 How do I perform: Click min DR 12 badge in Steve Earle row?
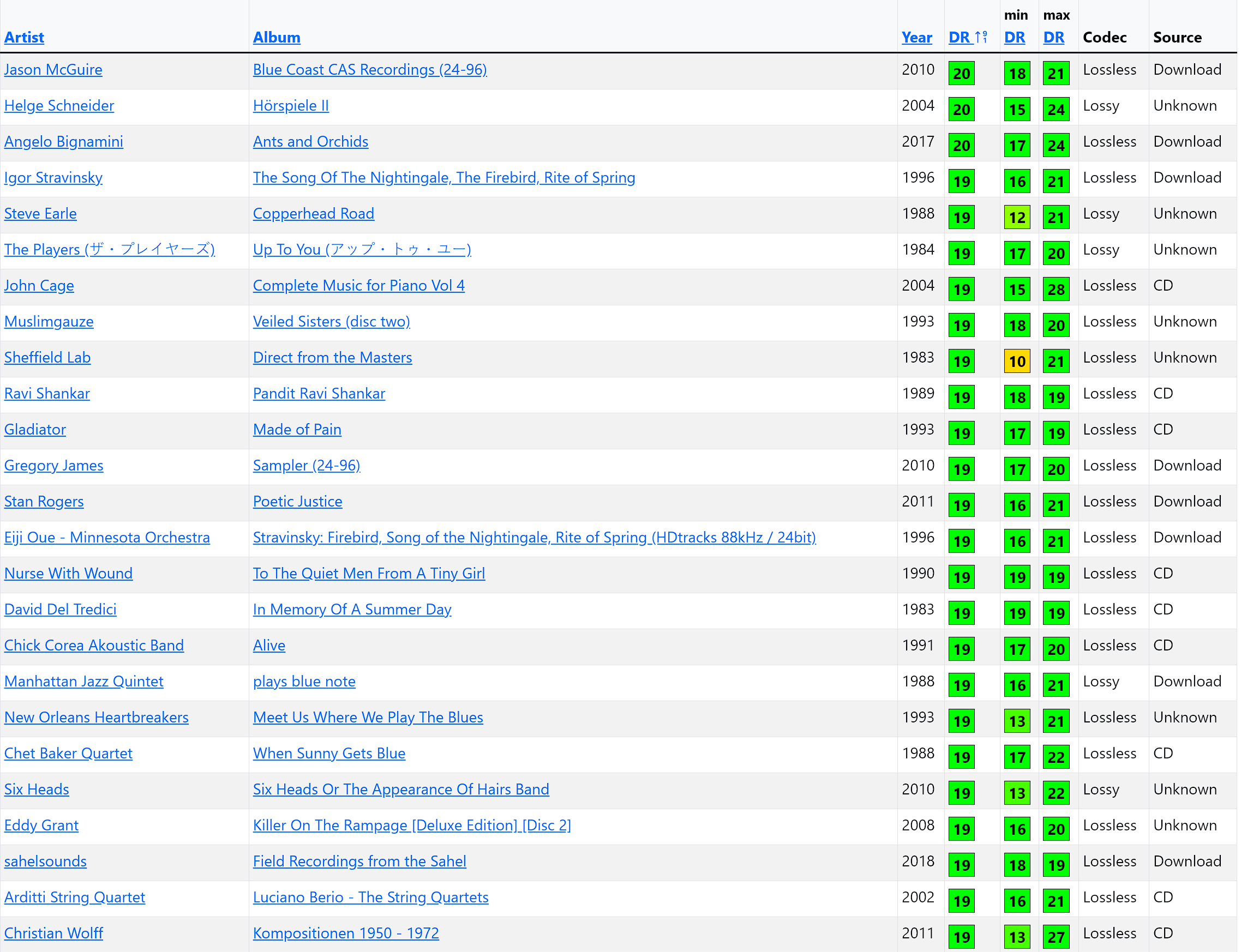pos(1017,217)
